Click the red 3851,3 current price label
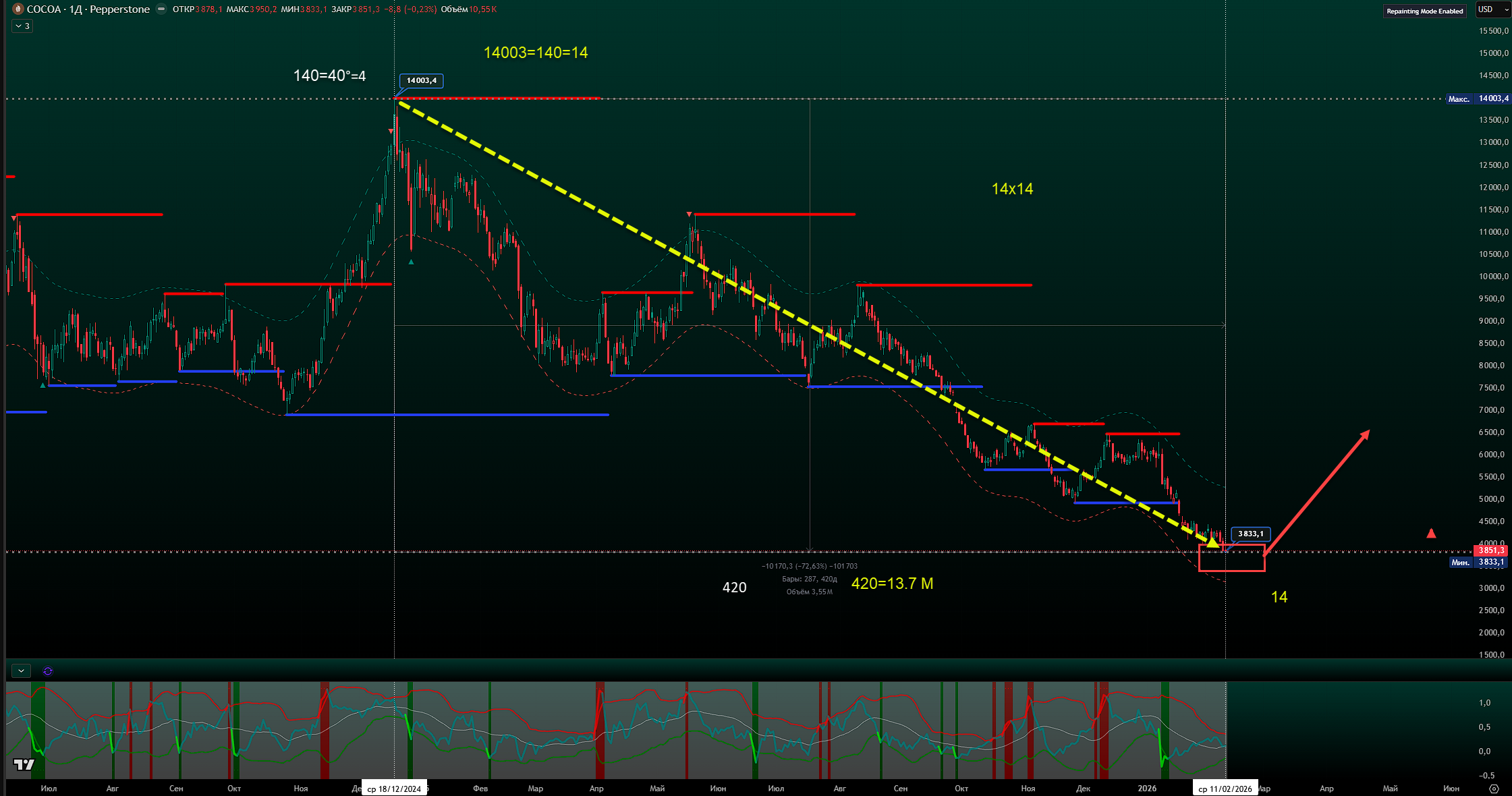The width and height of the screenshot is (1512, 796). click(x=1490, y=550)
